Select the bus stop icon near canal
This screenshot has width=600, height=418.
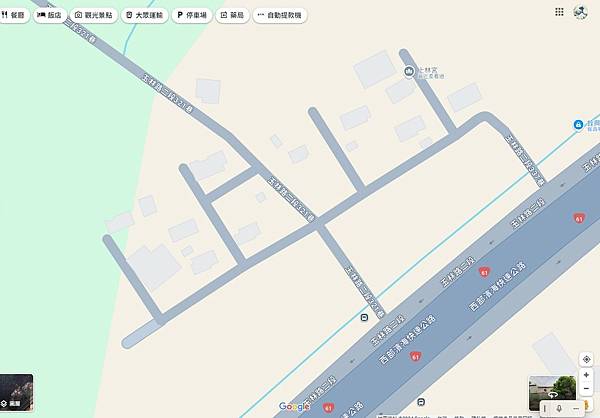pos(364,317)
